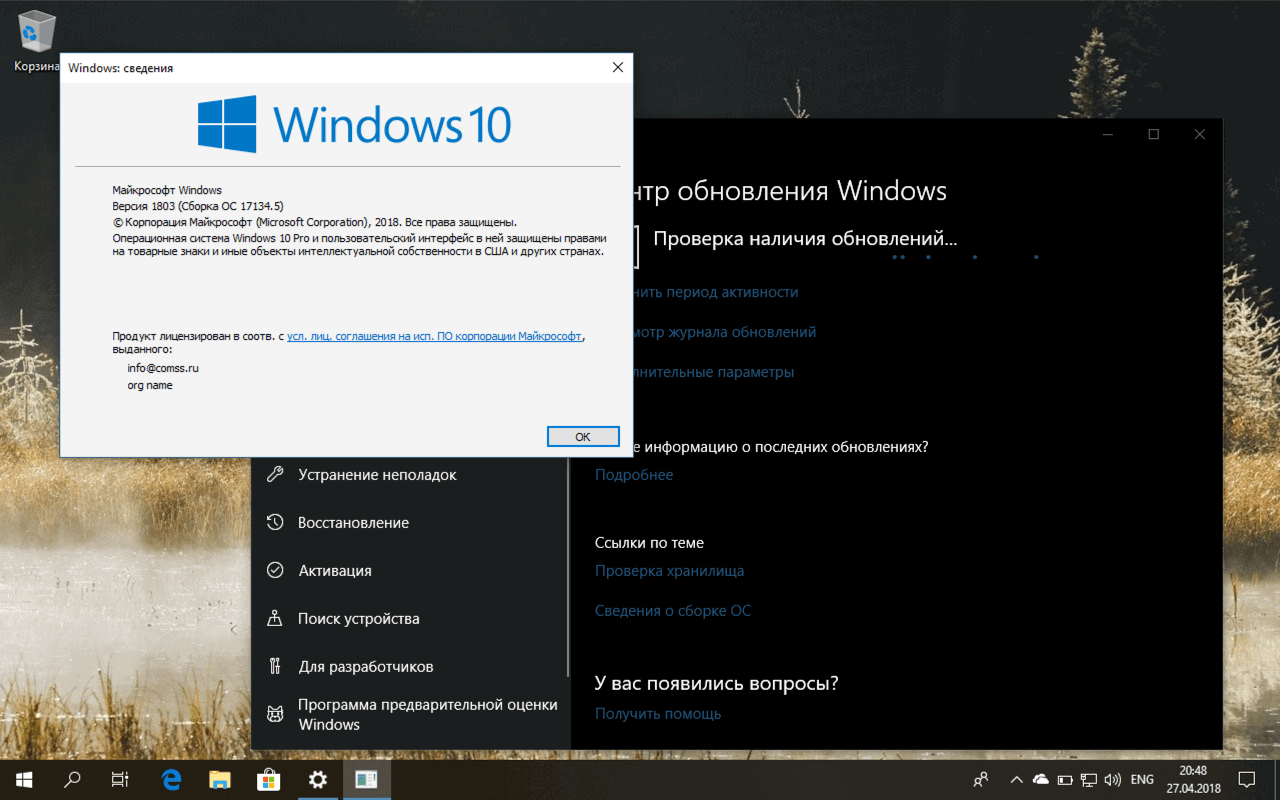Screen dimensions: 1280x800
Task: Open Task View on the taskbar
Action: click(x=120, y=779)
